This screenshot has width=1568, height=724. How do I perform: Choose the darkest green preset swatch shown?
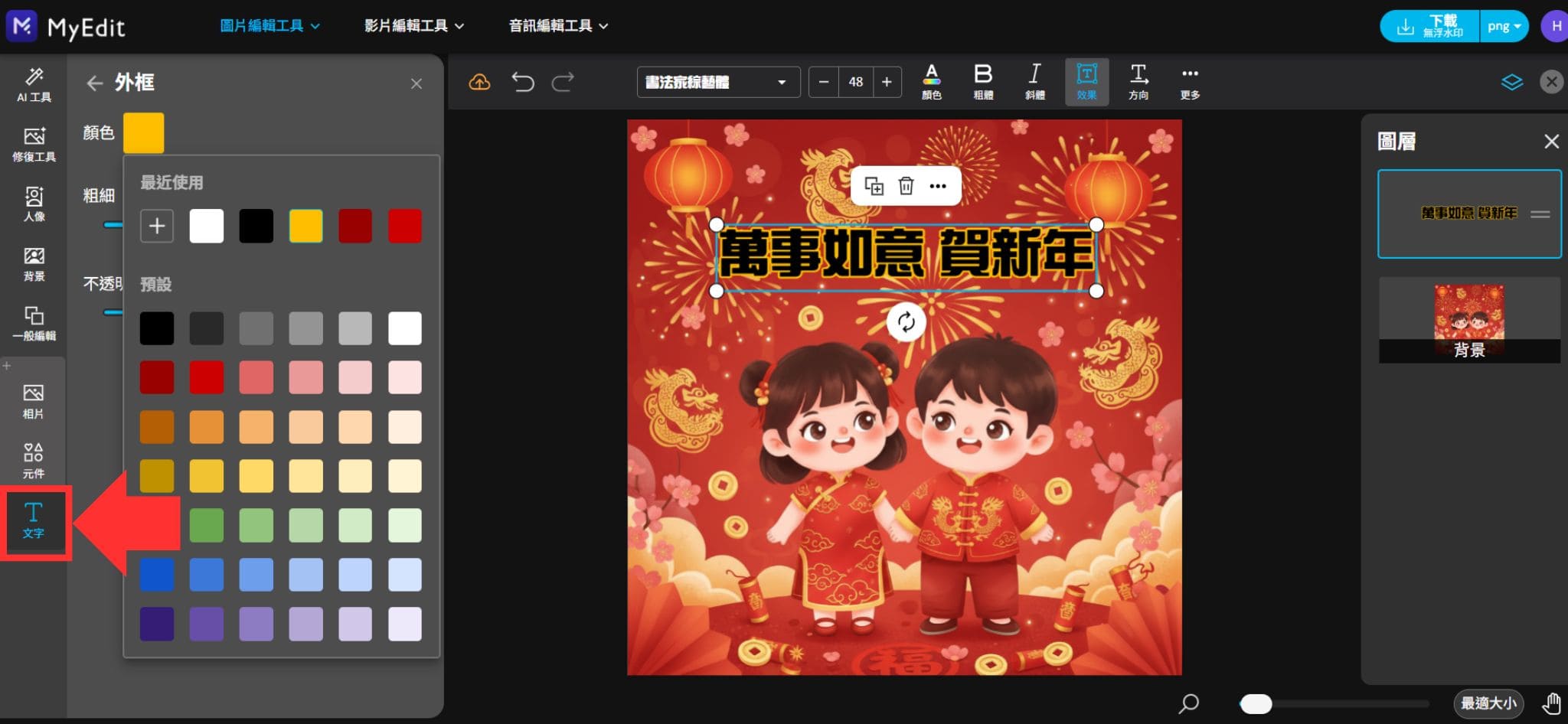point(207,526)
